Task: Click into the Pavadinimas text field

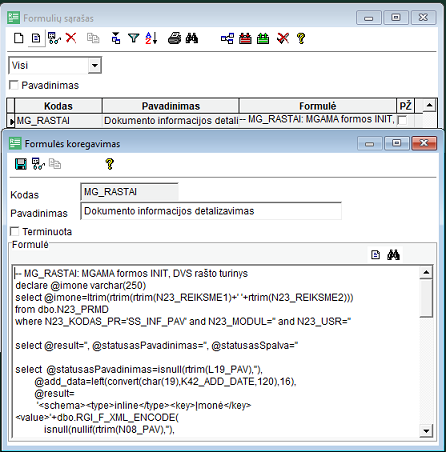Action: coord(211,211)
